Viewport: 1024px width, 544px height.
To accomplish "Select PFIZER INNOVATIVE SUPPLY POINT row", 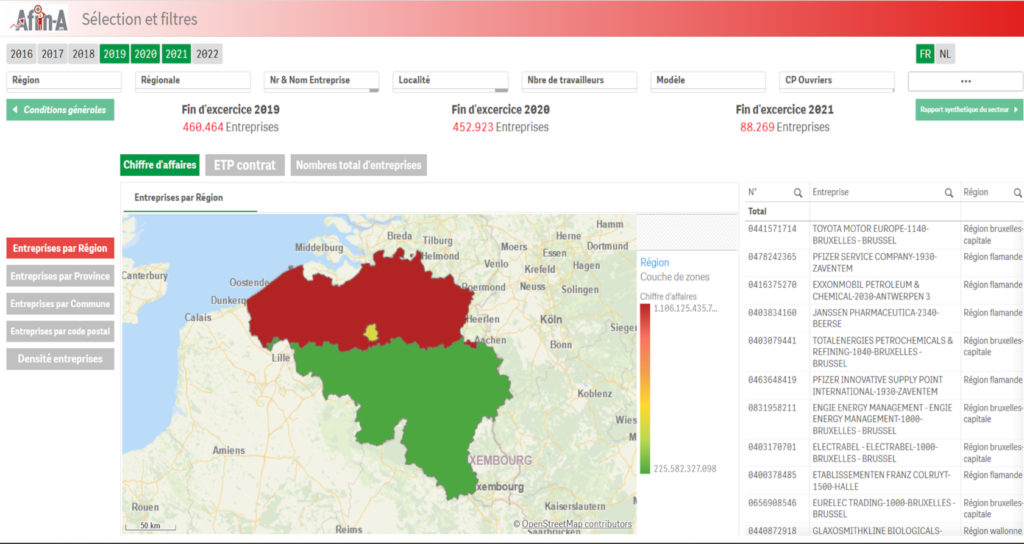I will coord(884,385).
